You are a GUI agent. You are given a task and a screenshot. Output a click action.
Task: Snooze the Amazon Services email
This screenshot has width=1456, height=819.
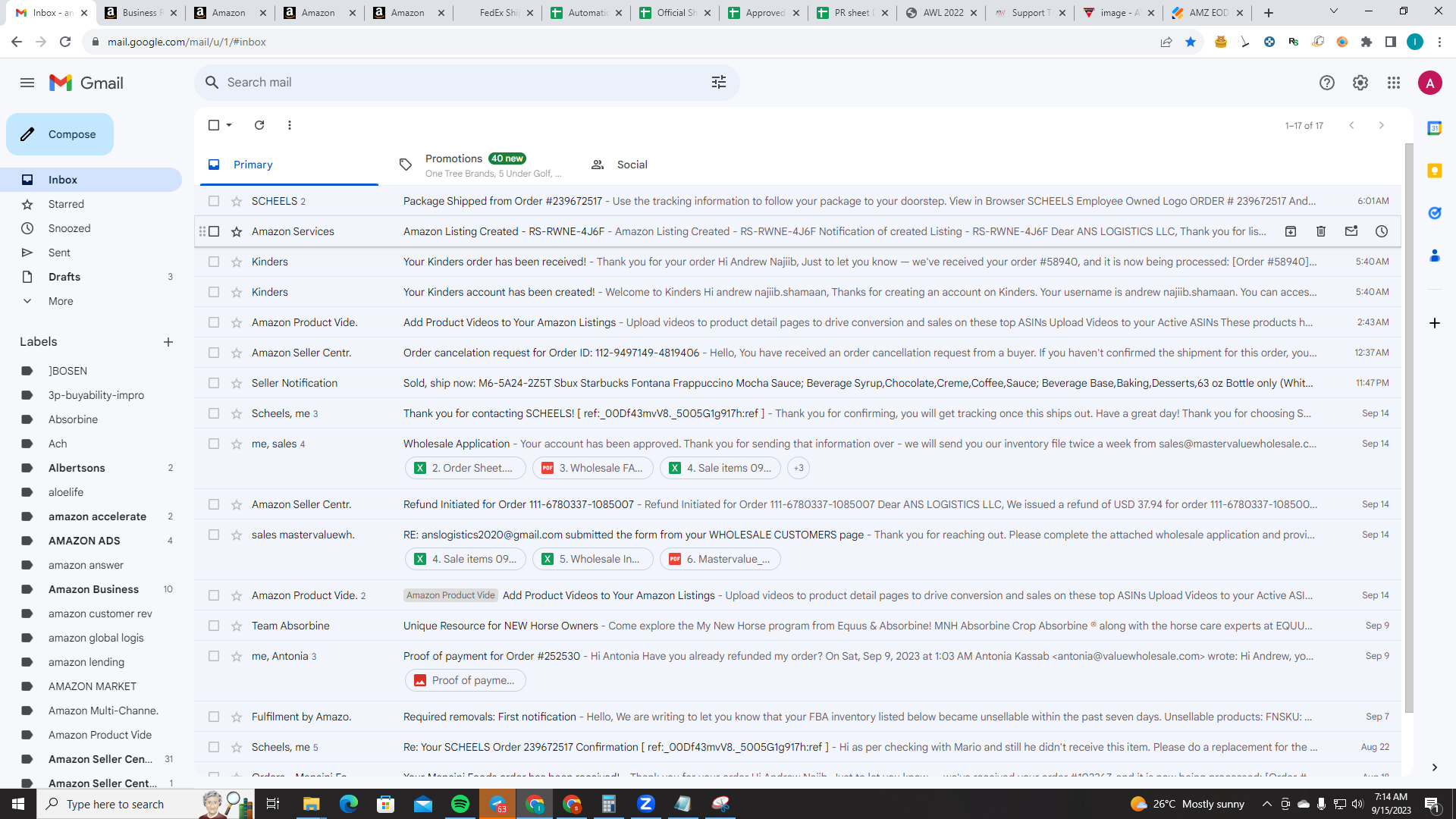click(x=1382, y=231)
